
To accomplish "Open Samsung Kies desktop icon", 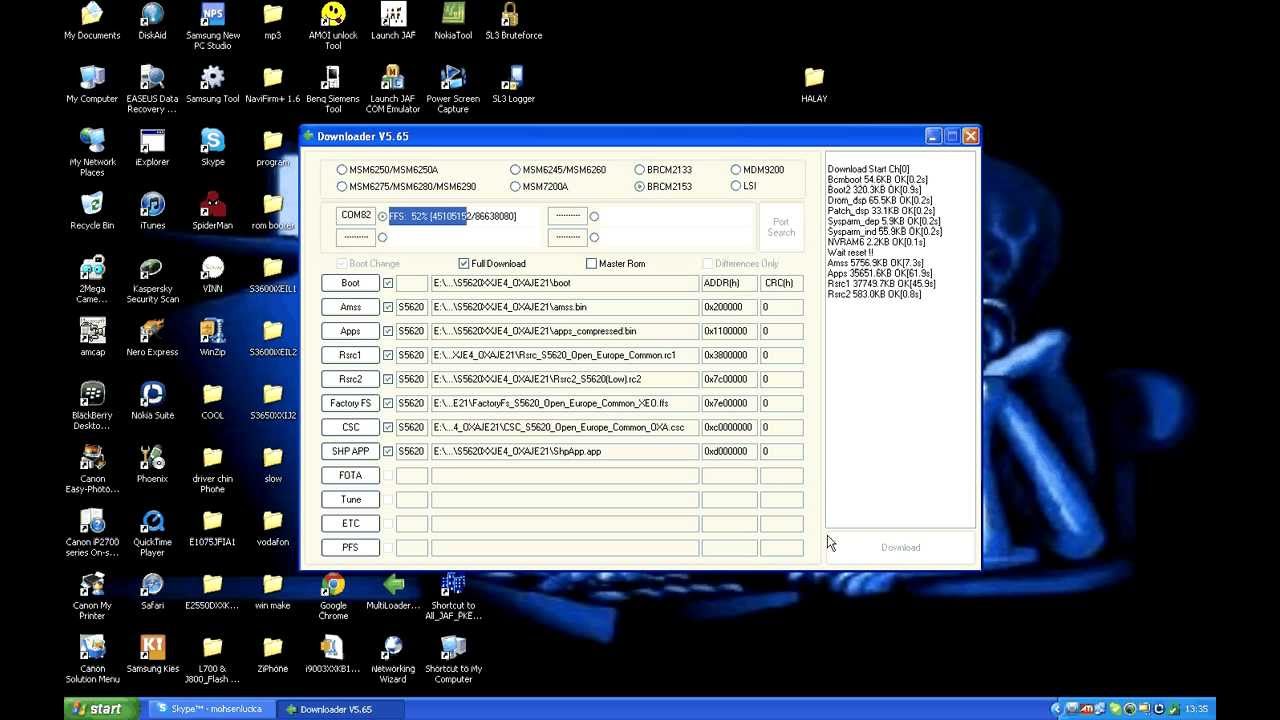I will pyautogui.click(x=152, y=655).
